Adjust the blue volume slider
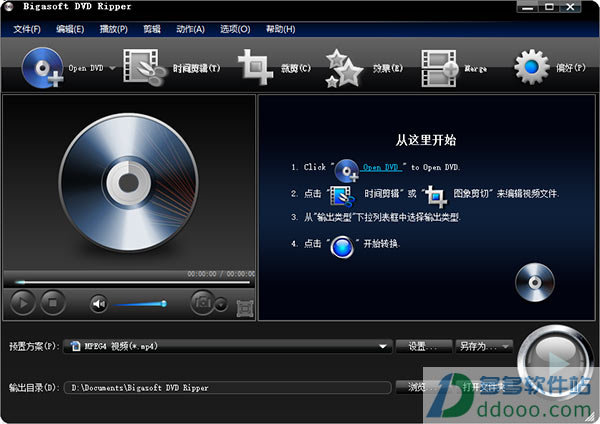600x424 pixels. point(140,304)
